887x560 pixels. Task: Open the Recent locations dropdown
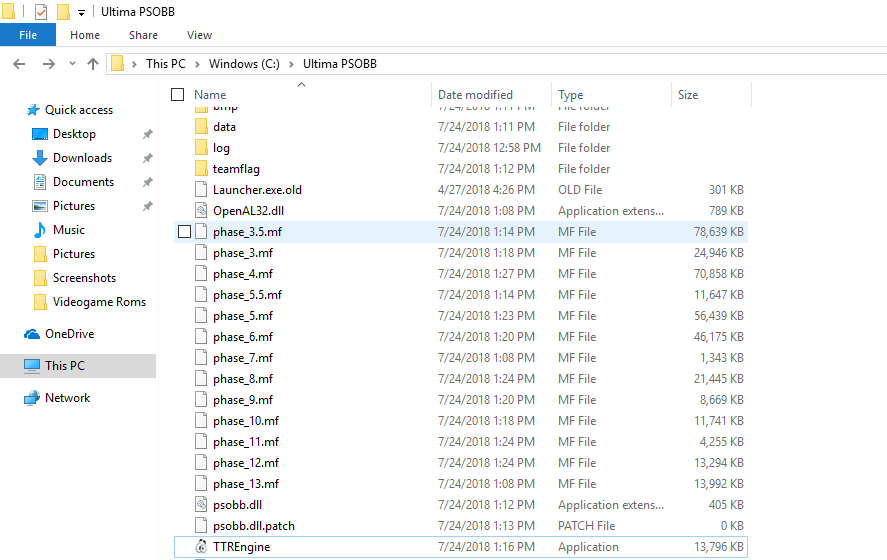(x=72, y=63)
